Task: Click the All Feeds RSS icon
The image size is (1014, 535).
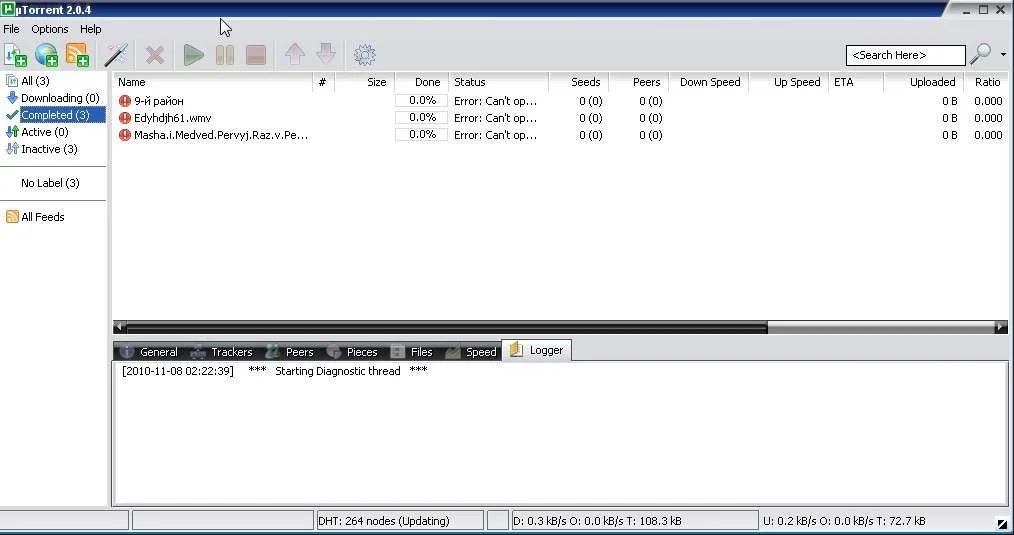Action: [x=12, y=217]
